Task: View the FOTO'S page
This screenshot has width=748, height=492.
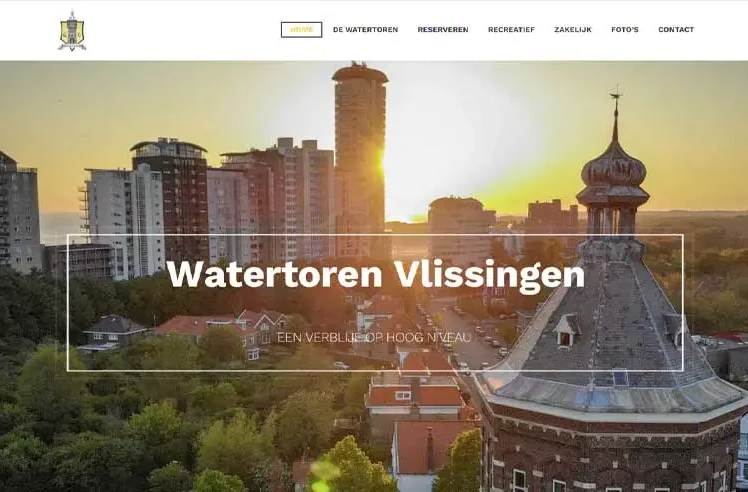Action: pyautogui.click(x=625, y=30)
